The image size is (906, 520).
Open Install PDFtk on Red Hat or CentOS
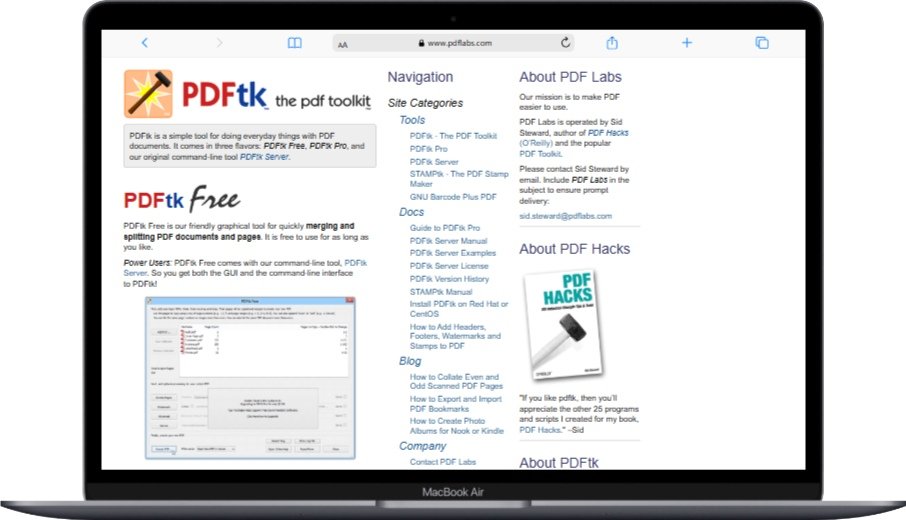click(x=459, y=309)
